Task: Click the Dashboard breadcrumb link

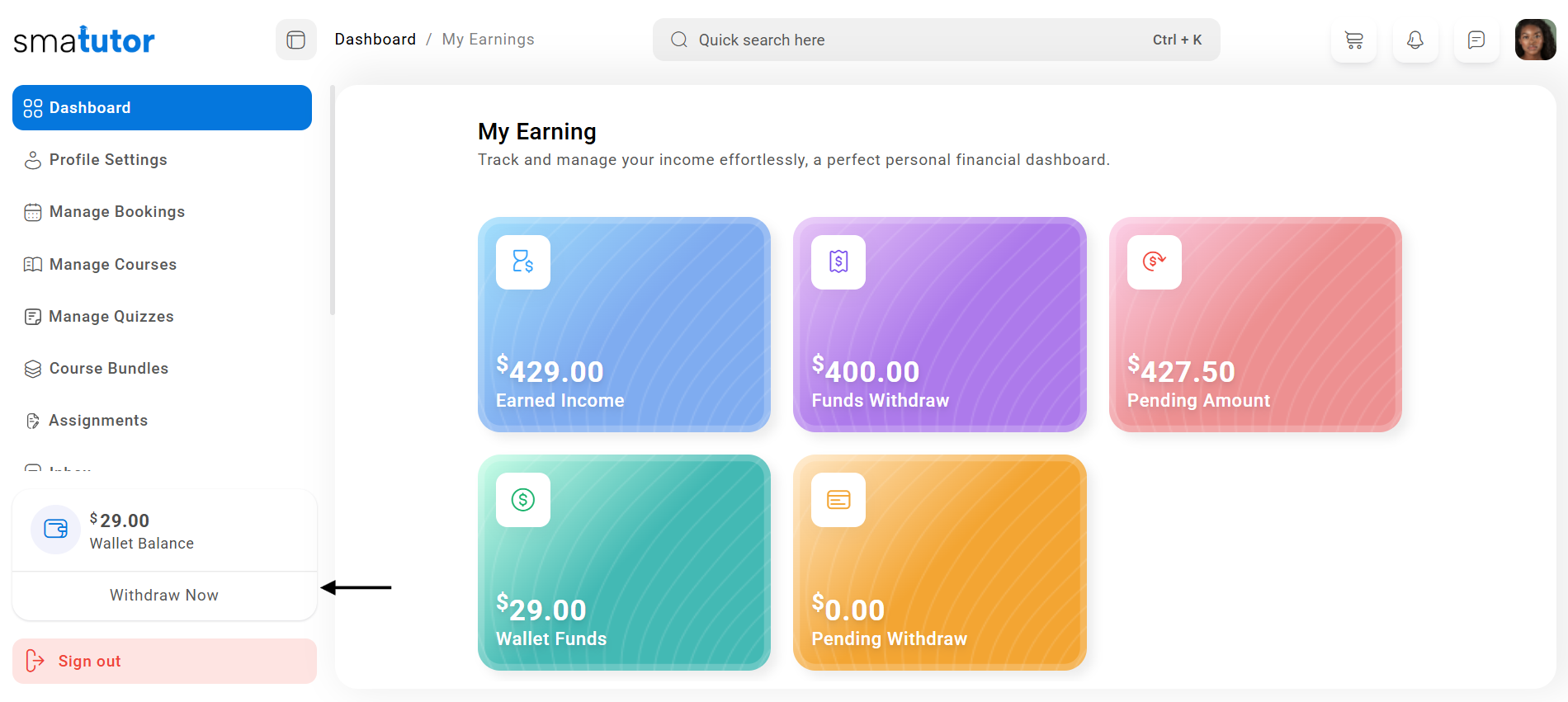Action: [x=375, y=40]
